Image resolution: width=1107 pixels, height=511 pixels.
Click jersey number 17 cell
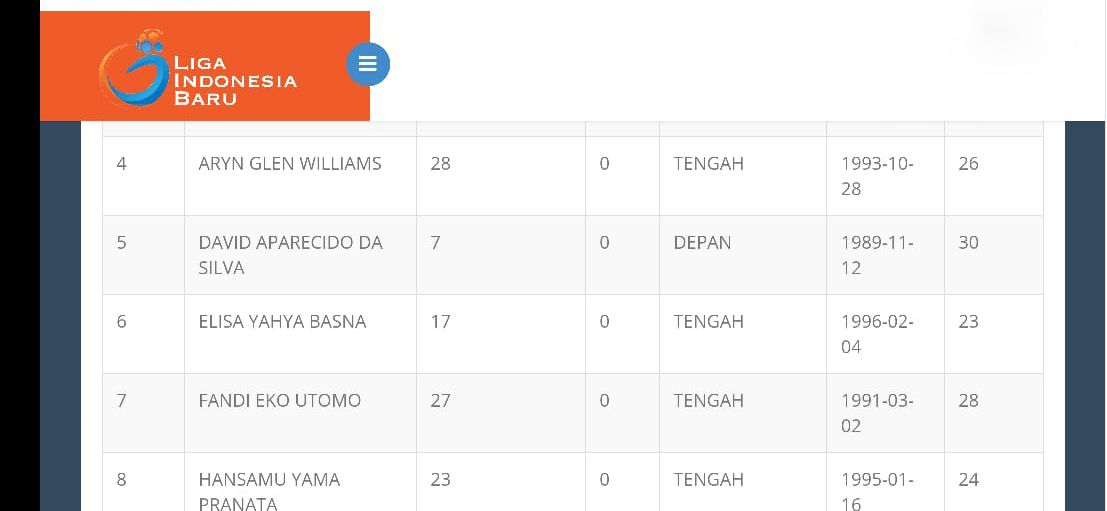tap(501, 334)
